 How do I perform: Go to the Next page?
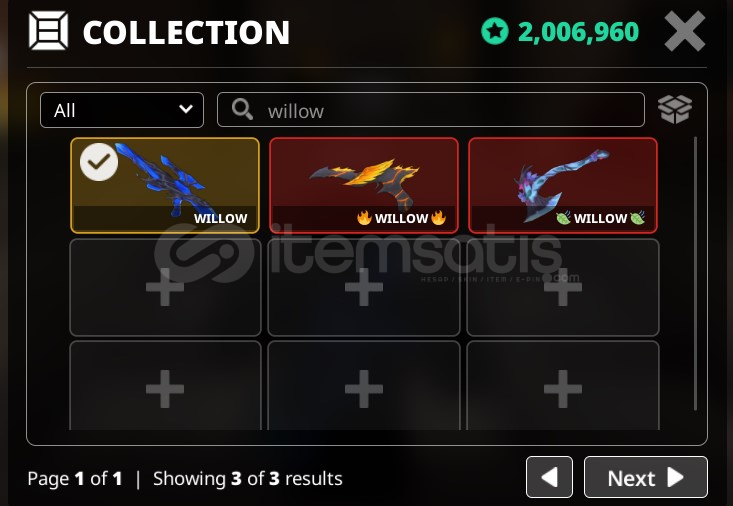646,477
